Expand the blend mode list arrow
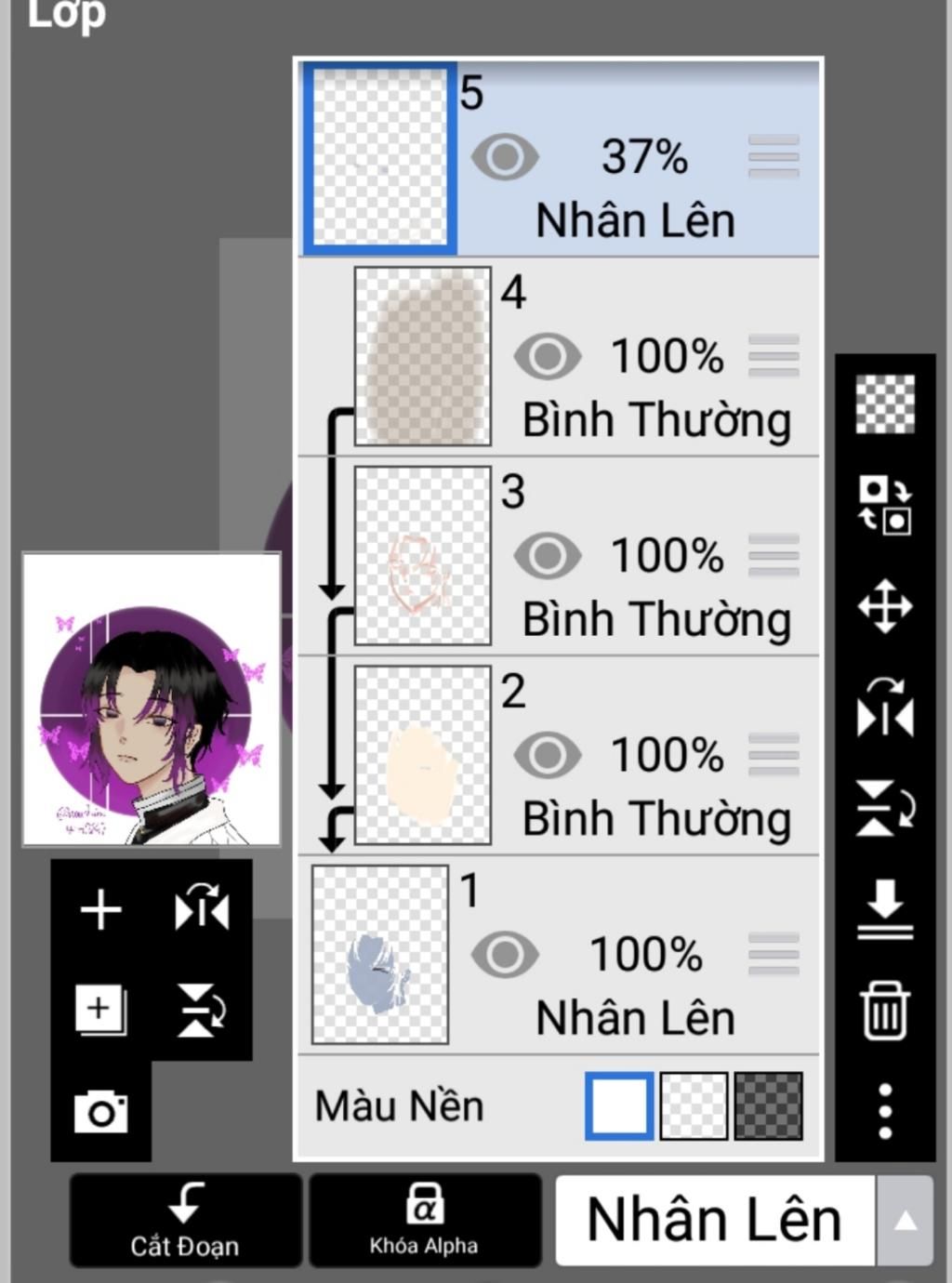 [x=905, y=1221]
